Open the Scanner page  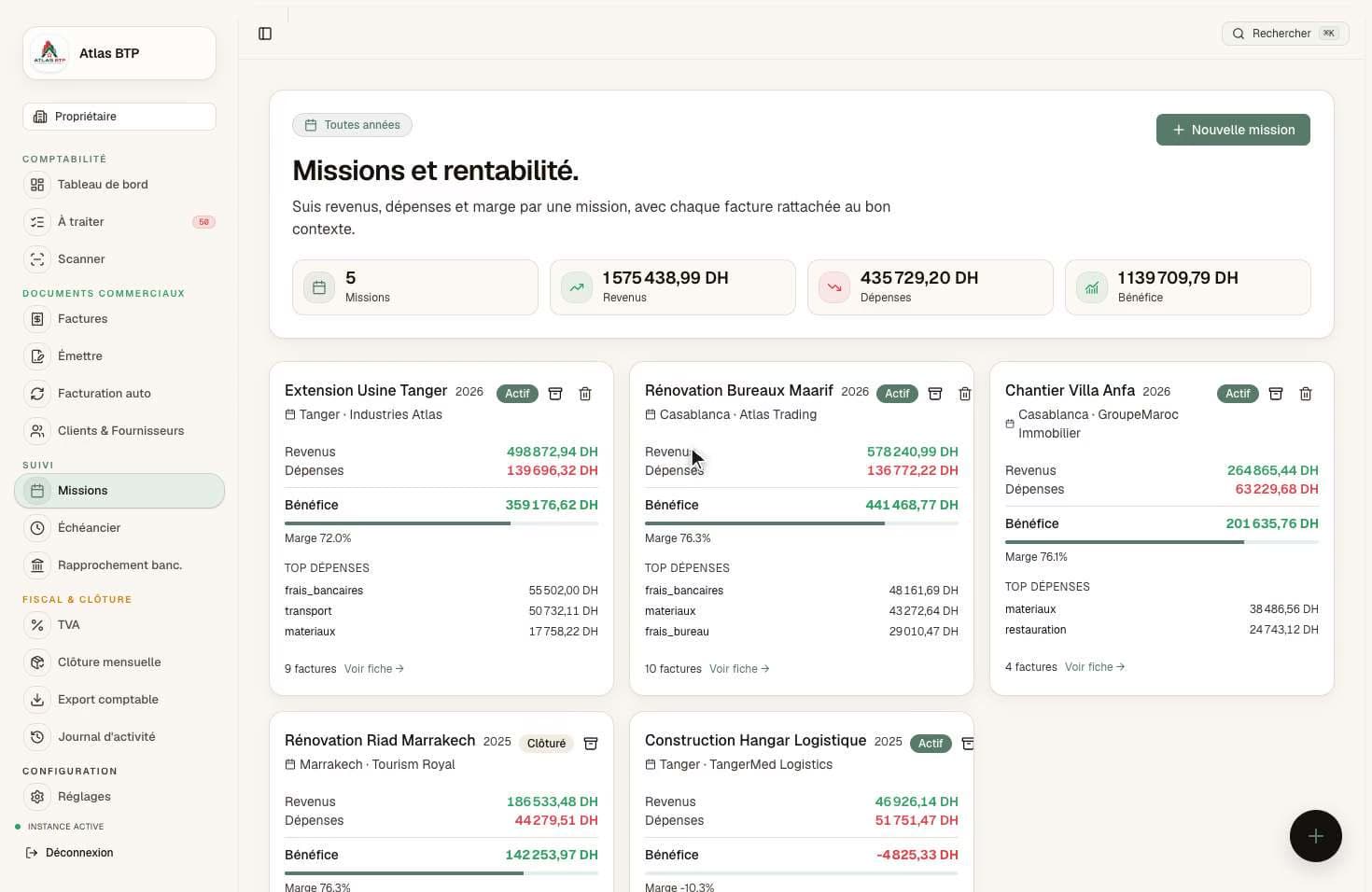[119, 259]
